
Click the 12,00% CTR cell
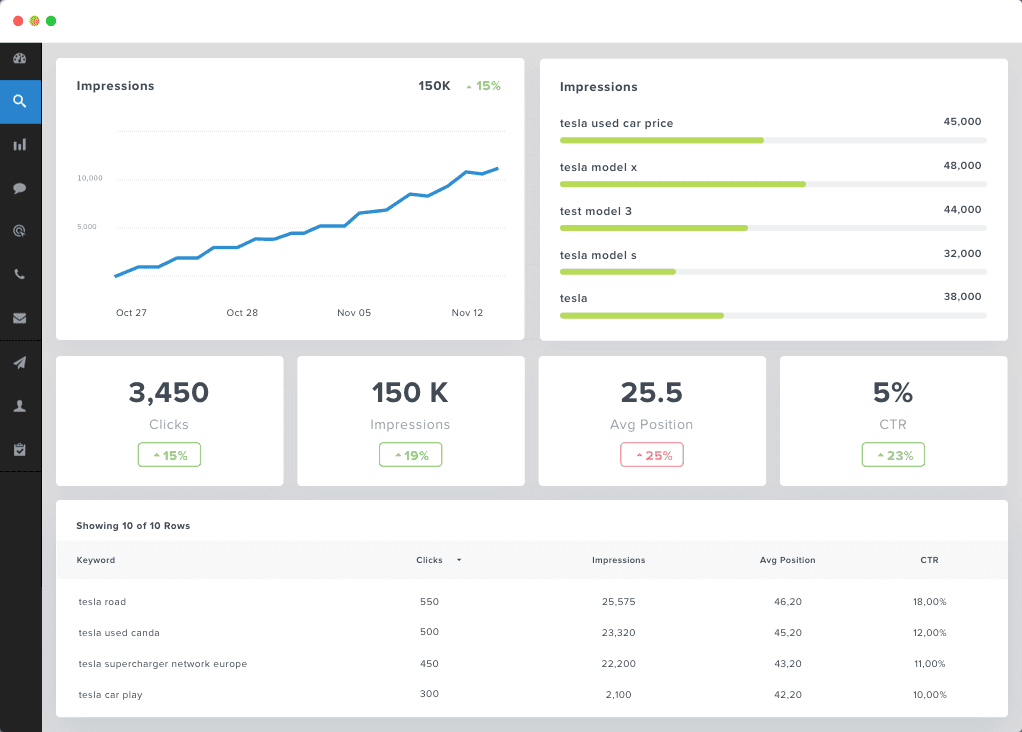tap(929, 632)
